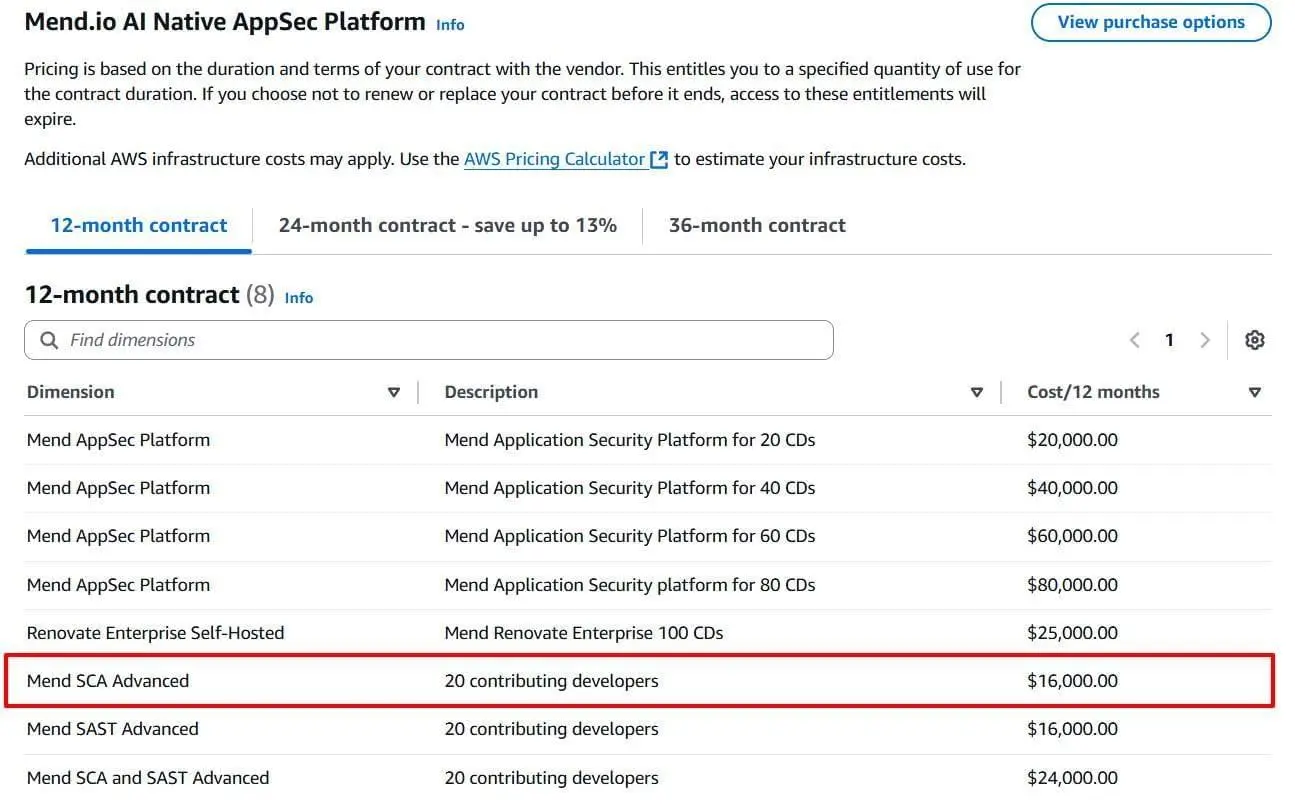
Task: Click $25,000.00 cost cell
Action: pyautogui.click(x=1072, y=633)
